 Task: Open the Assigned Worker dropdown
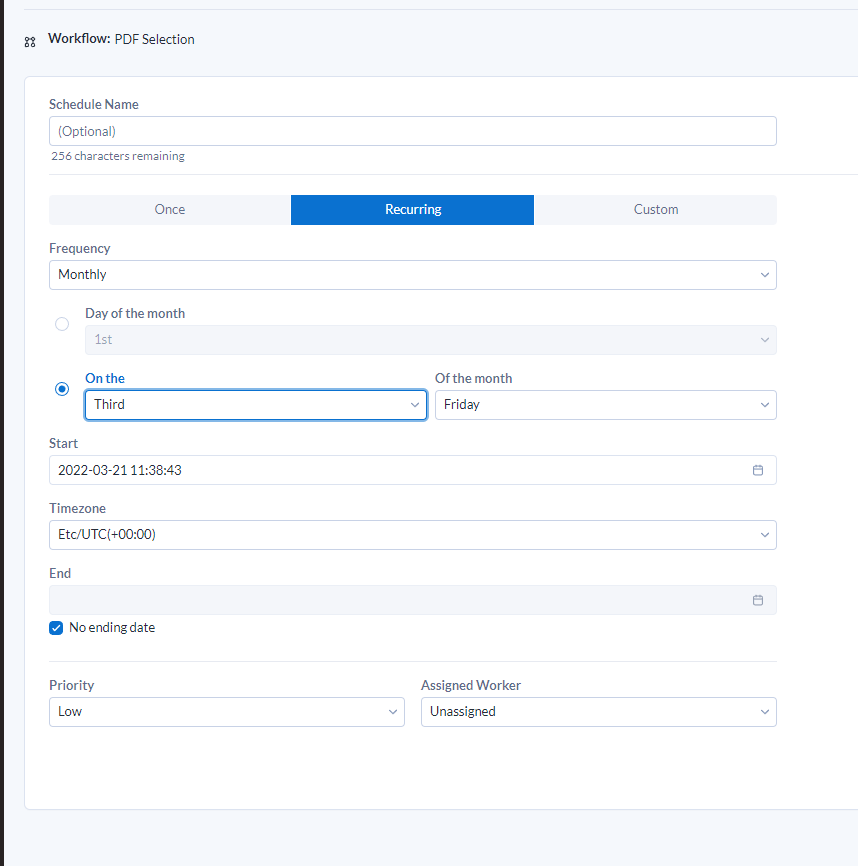tap(598, 711)
